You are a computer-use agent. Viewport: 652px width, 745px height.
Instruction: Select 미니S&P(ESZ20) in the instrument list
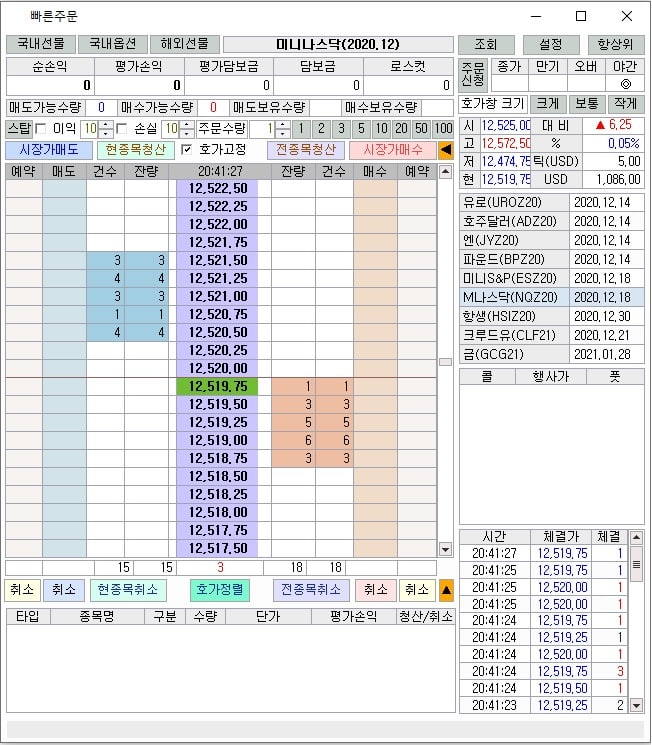514,279
